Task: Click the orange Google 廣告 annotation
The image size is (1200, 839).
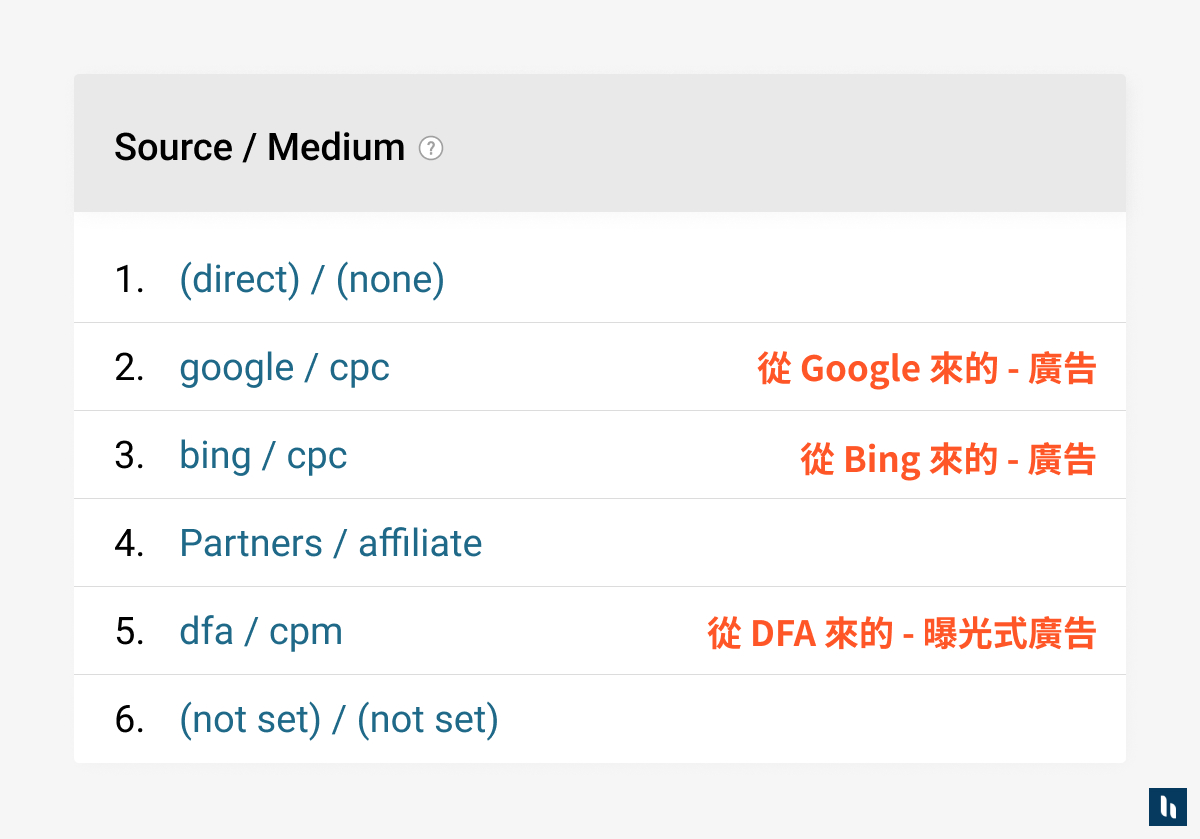Action: pos(926,369)
